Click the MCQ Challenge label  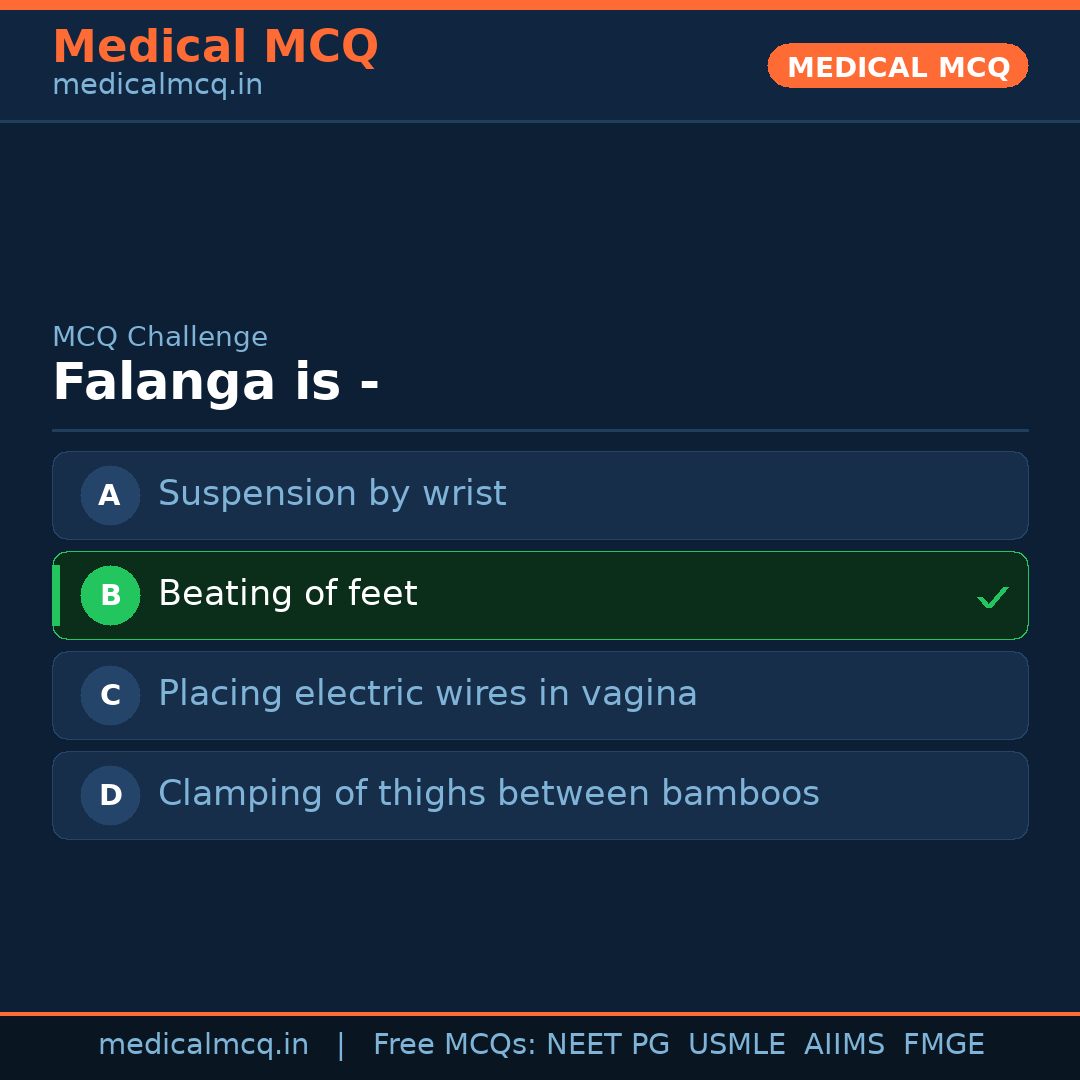click(x=160, y=337)
